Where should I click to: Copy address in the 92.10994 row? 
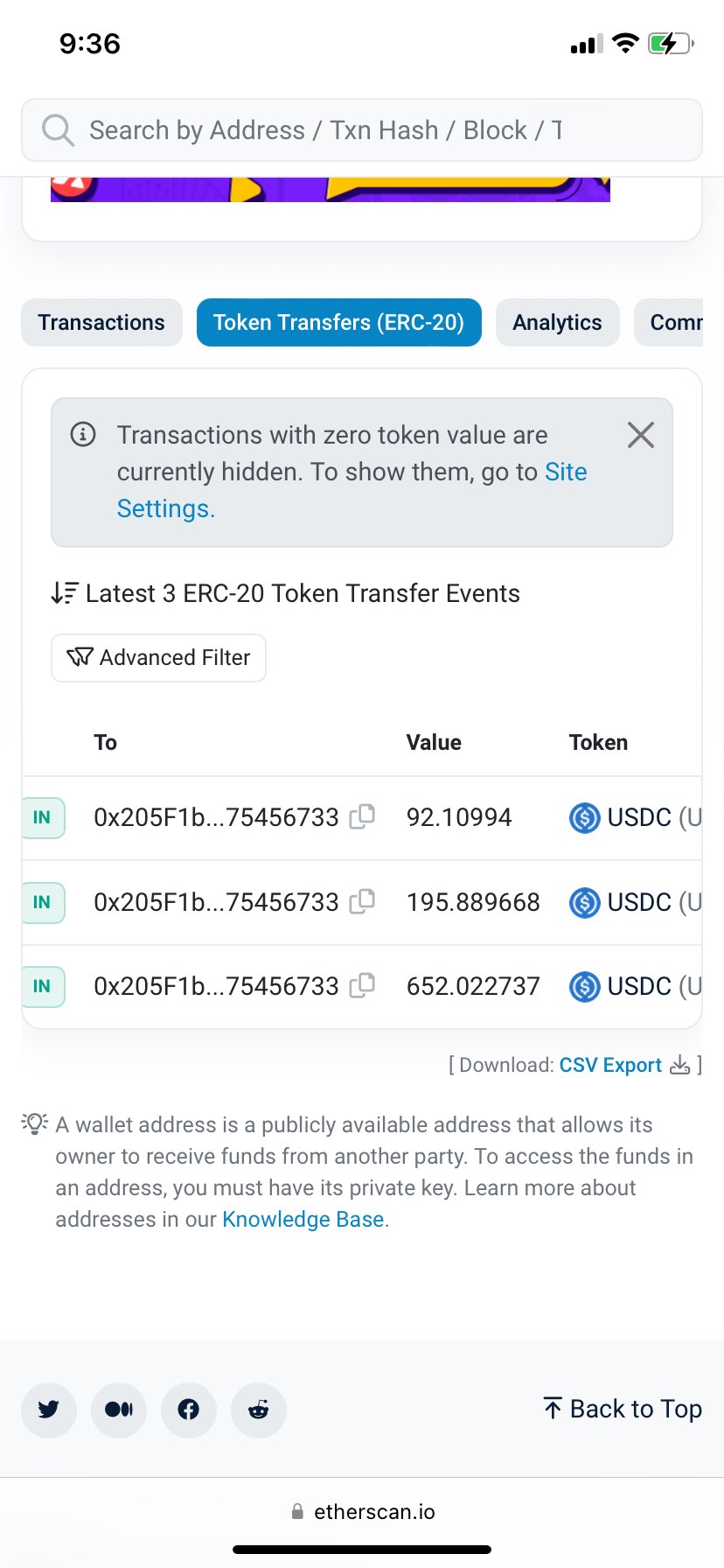point(362,816)
